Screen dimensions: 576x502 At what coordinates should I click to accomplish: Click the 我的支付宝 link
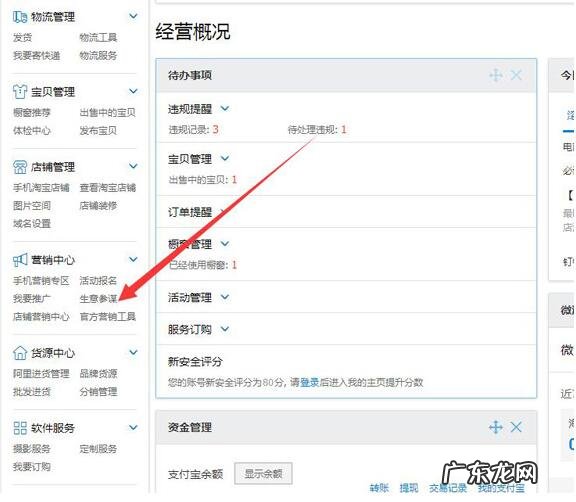point(501,488)
